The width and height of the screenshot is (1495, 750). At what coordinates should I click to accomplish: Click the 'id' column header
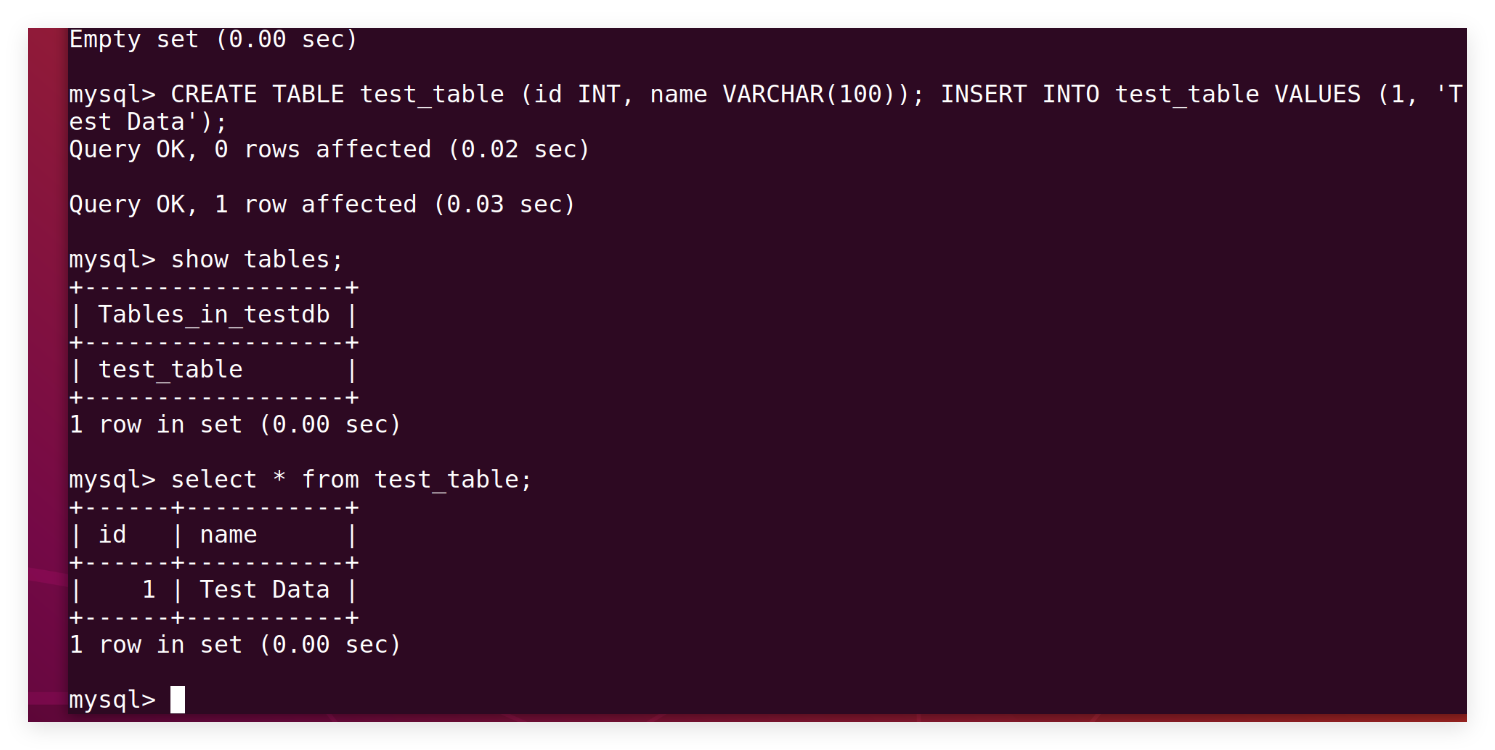pos(113,534)
